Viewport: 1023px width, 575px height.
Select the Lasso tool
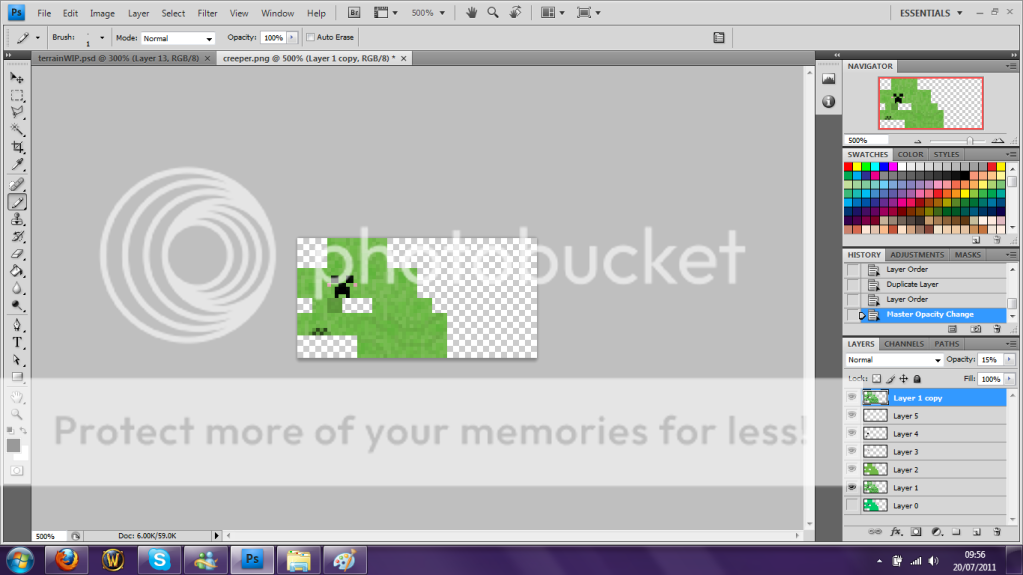coord(17,112)
